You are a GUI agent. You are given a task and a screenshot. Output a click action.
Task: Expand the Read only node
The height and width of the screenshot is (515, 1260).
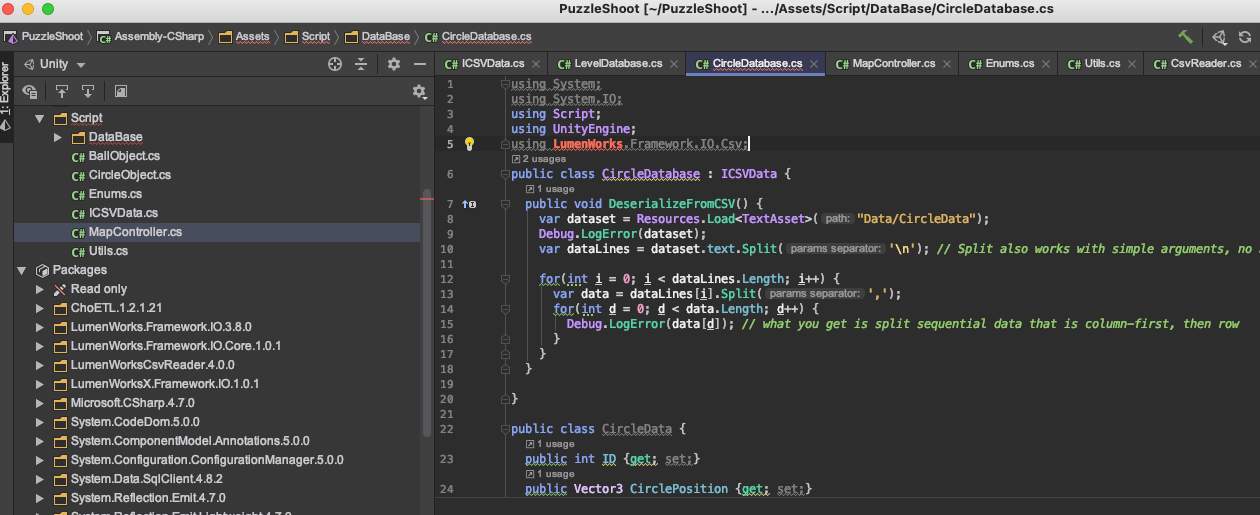click(40, 289)
